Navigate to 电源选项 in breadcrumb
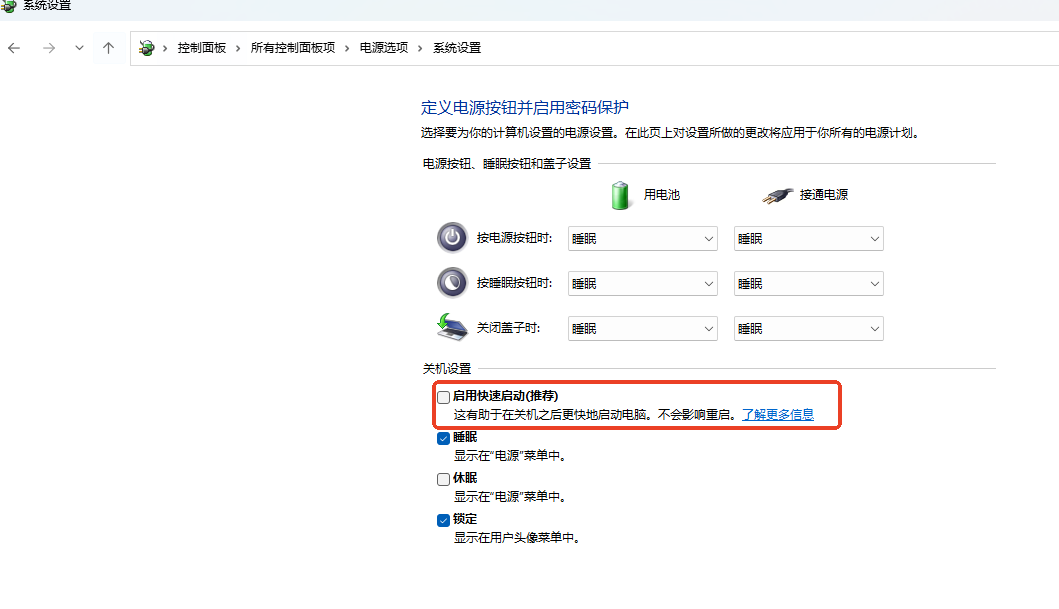Screen dimensions: 1059x609 pyautogui.click(x=384, y=48)
